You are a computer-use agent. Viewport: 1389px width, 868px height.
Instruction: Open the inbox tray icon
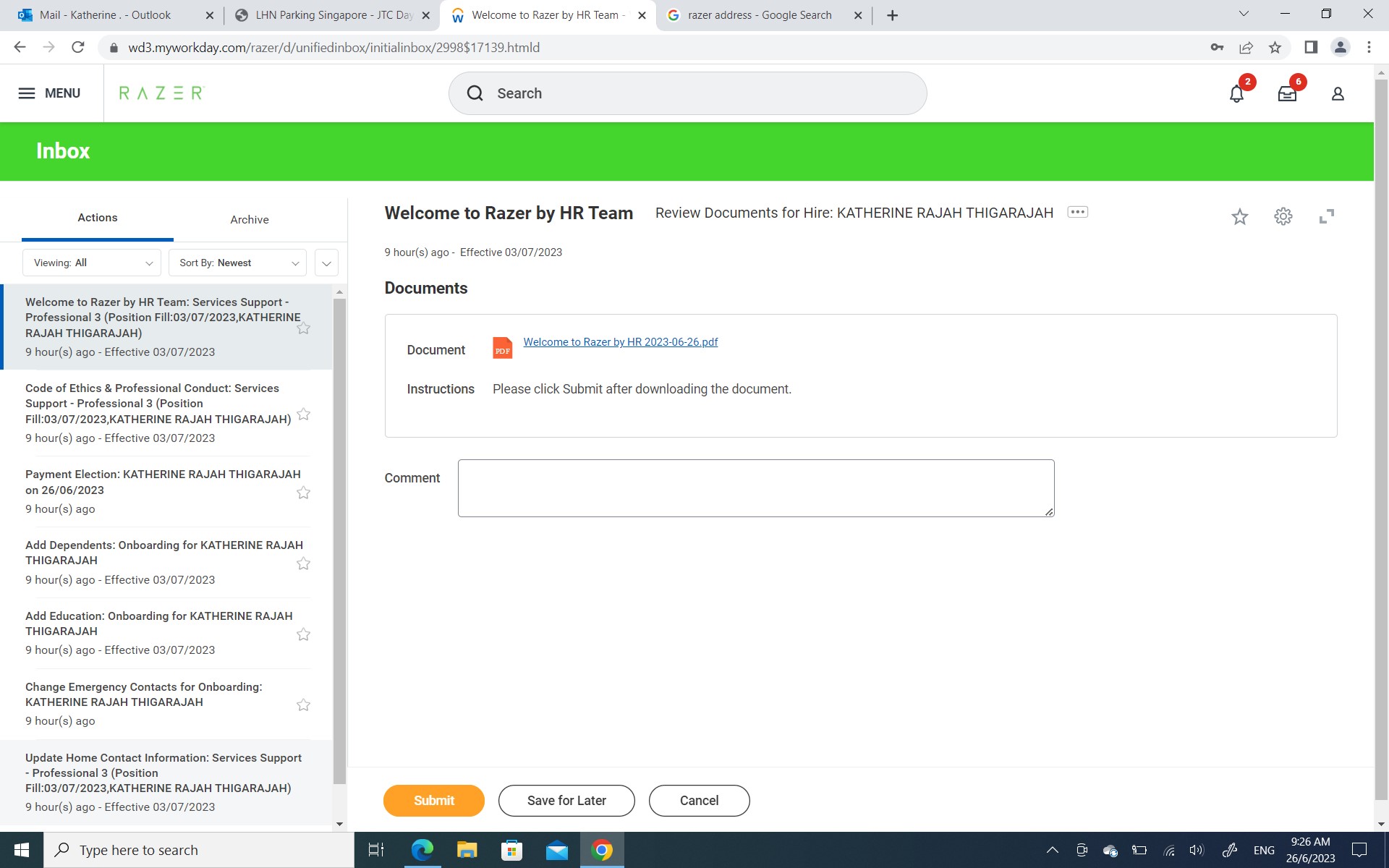(x=1287, y=94)
